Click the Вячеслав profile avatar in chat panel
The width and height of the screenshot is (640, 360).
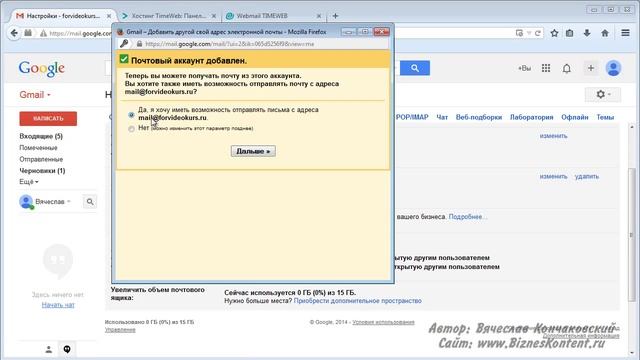(26, 202)
